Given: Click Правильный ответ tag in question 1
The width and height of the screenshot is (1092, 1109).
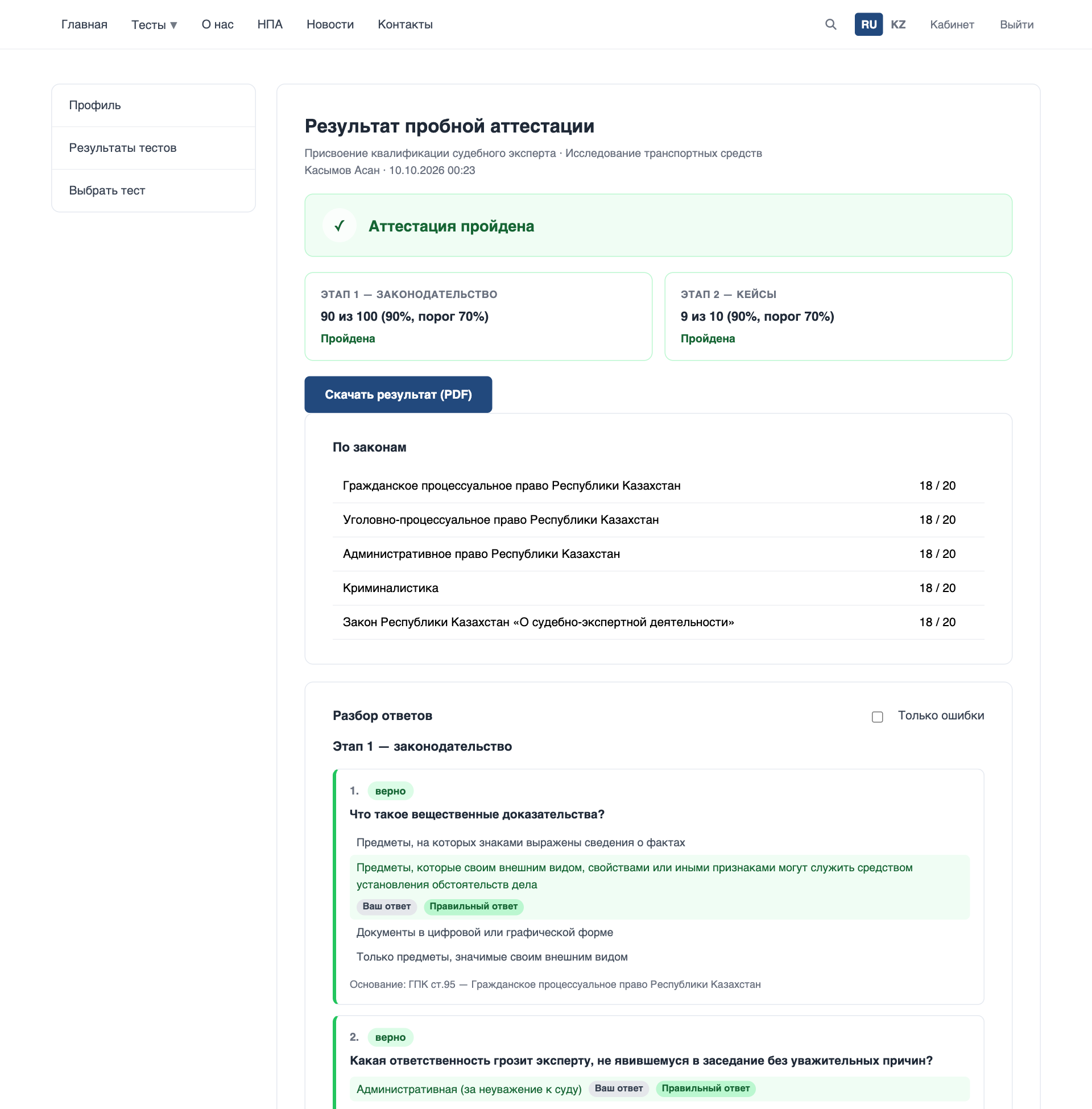Looking at the screenshot, I should [473, 907].
